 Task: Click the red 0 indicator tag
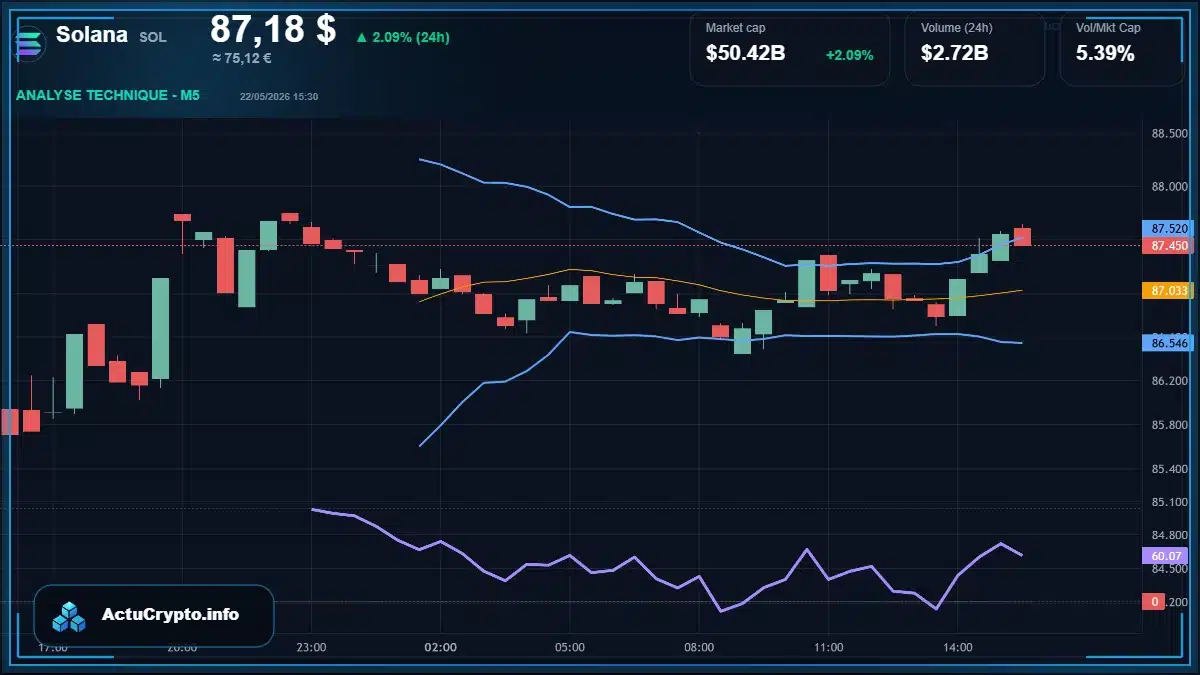1155,601
